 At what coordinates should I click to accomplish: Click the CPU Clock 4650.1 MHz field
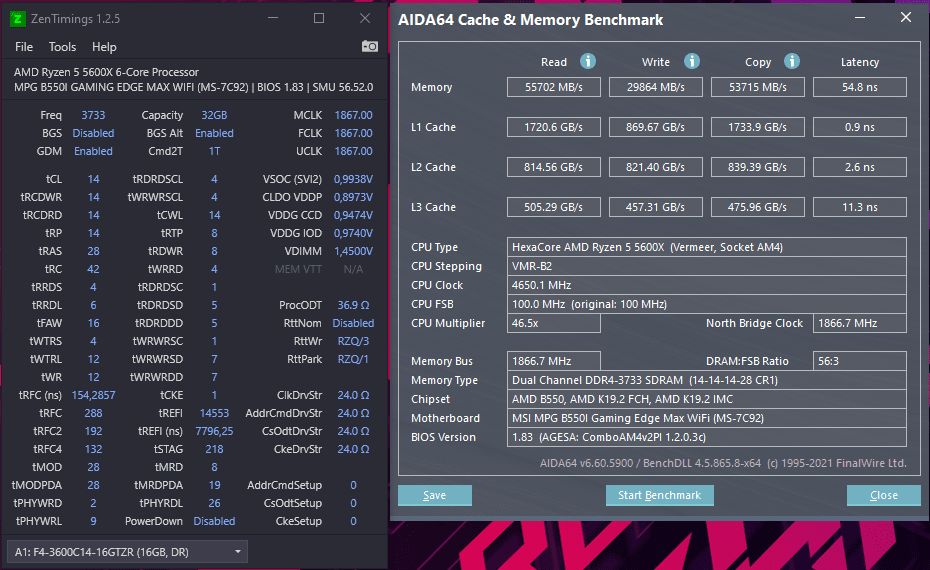pos(706,285)
